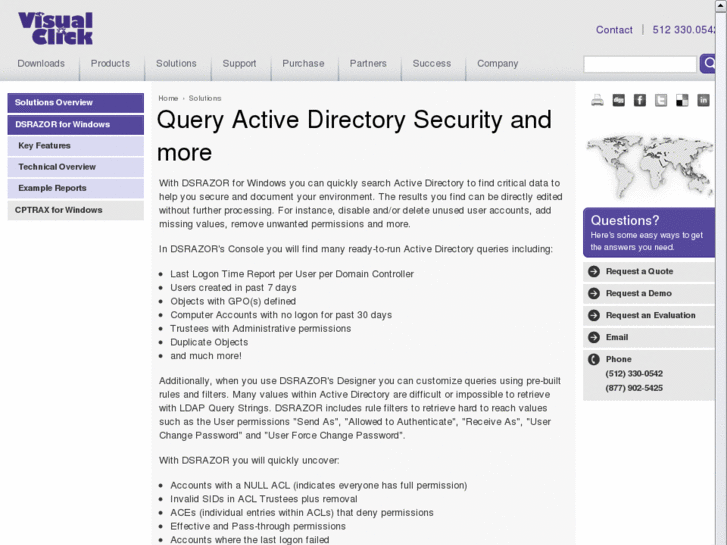Share the page on Facebook
Viewport: 727px width, 545px height.
click(640, 100)
